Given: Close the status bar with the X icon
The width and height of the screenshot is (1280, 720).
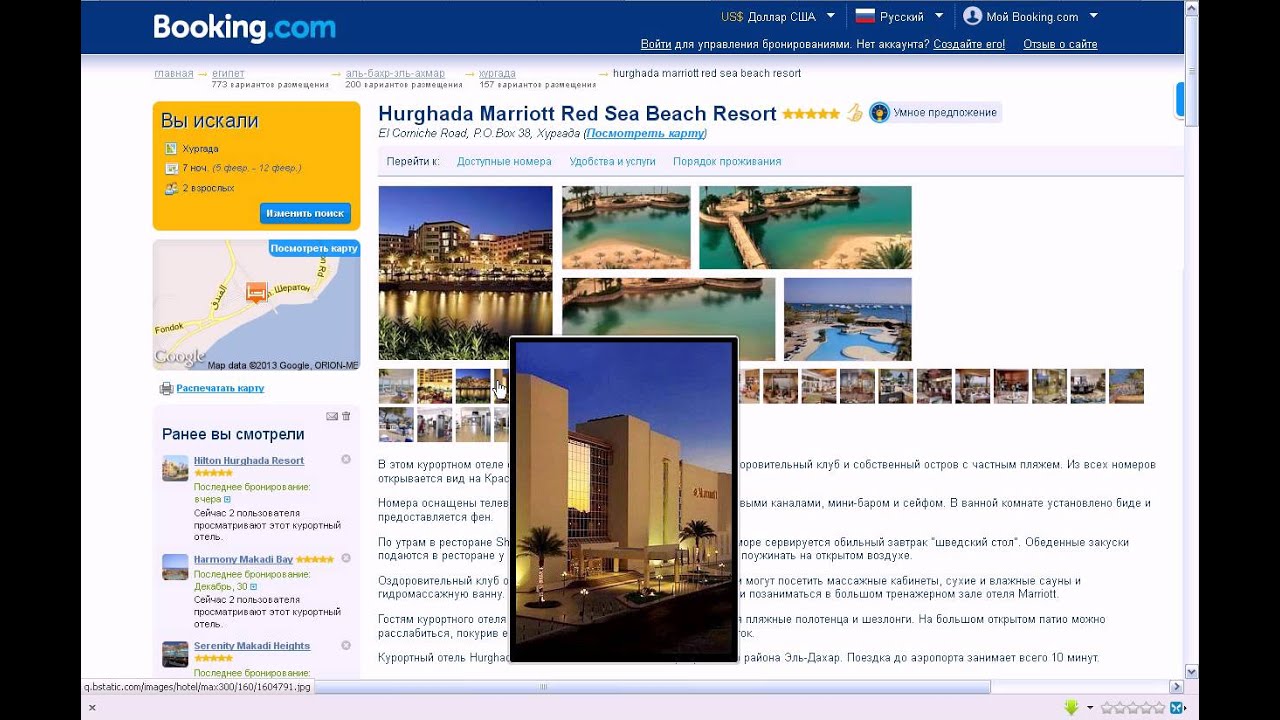Looking at the screenshot, I should (92, 707).
